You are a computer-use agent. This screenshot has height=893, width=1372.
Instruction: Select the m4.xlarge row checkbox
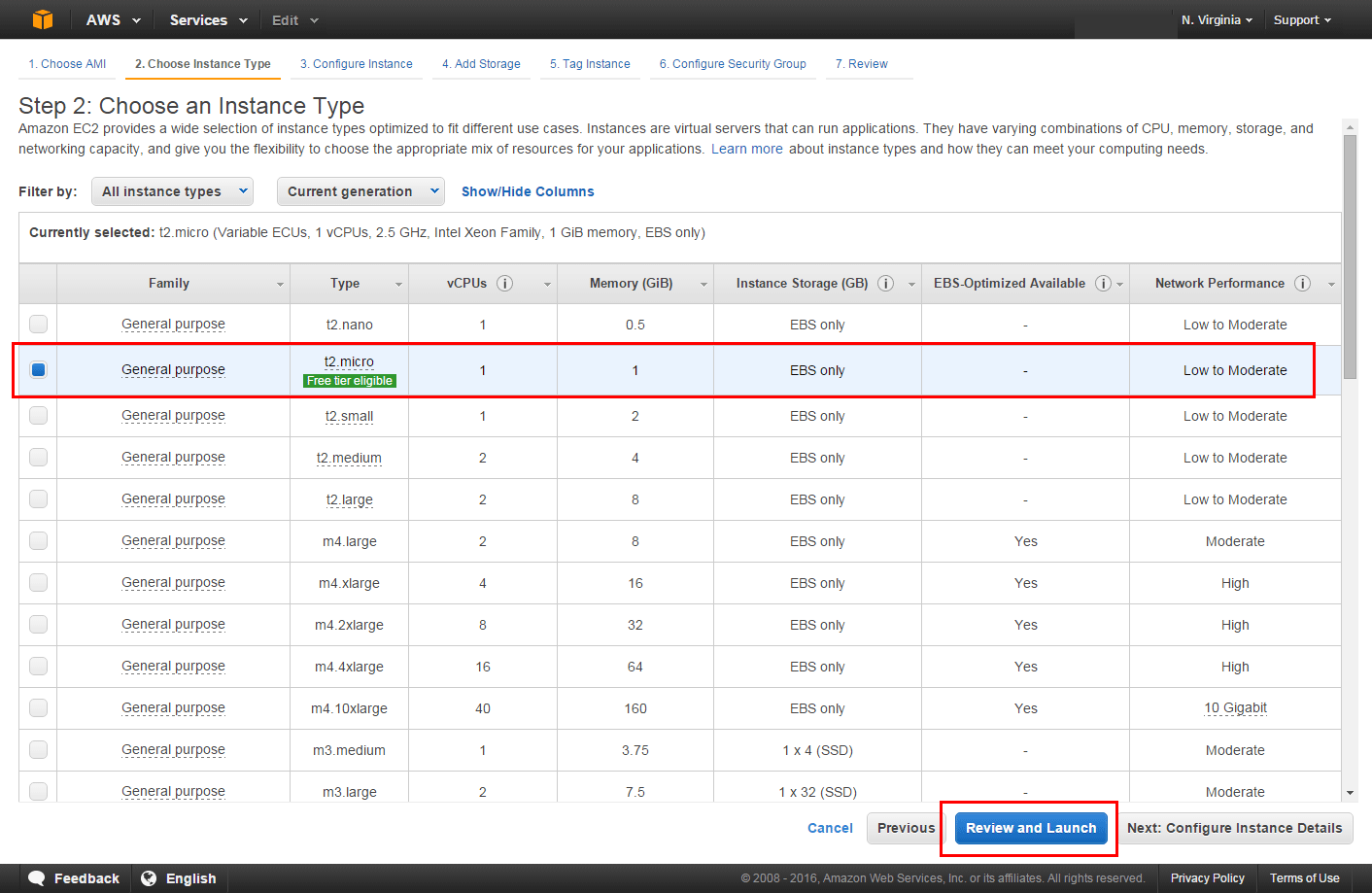click(38, 582)
